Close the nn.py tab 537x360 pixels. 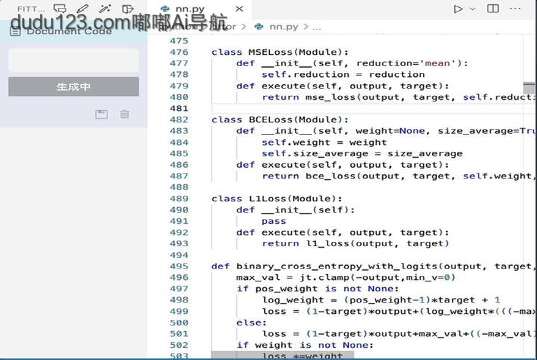coord(239,9)
